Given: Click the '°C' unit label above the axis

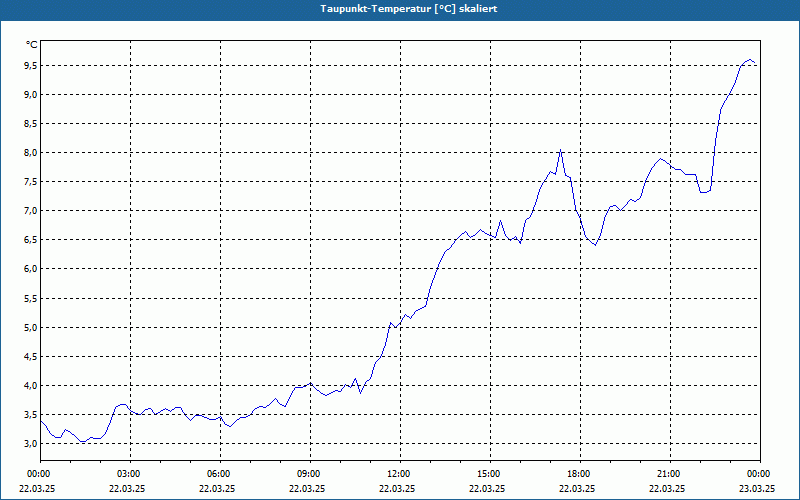Looking at the screenshot, I should click(32, 45).
